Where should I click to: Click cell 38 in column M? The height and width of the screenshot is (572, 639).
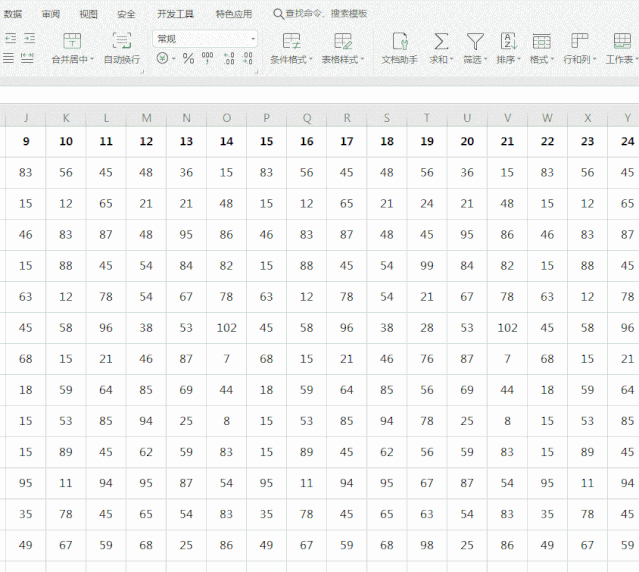pos(146,328)
